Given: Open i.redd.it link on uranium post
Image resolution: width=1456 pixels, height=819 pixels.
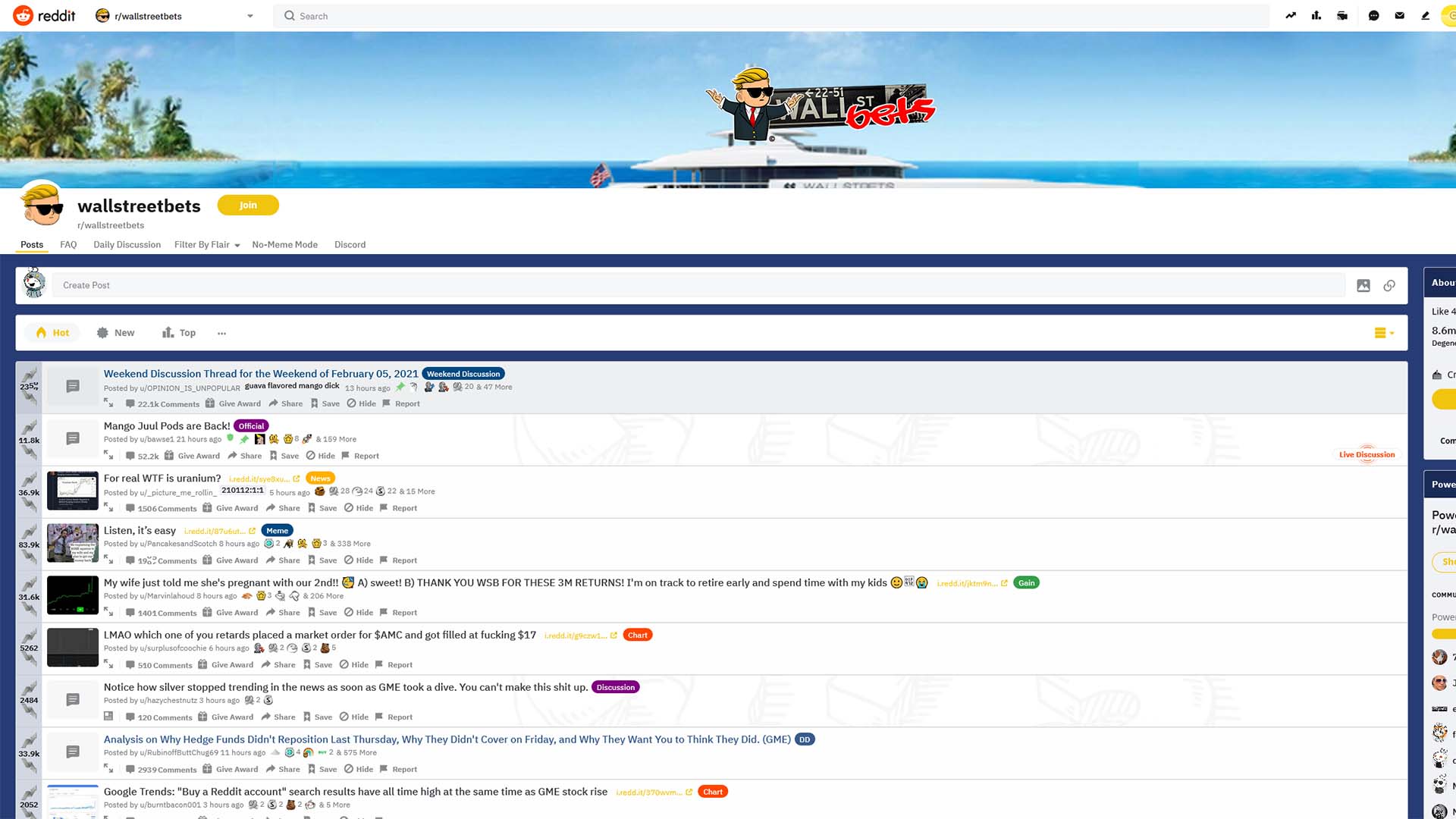Looking at the screenshot, I should pos(265,479).
